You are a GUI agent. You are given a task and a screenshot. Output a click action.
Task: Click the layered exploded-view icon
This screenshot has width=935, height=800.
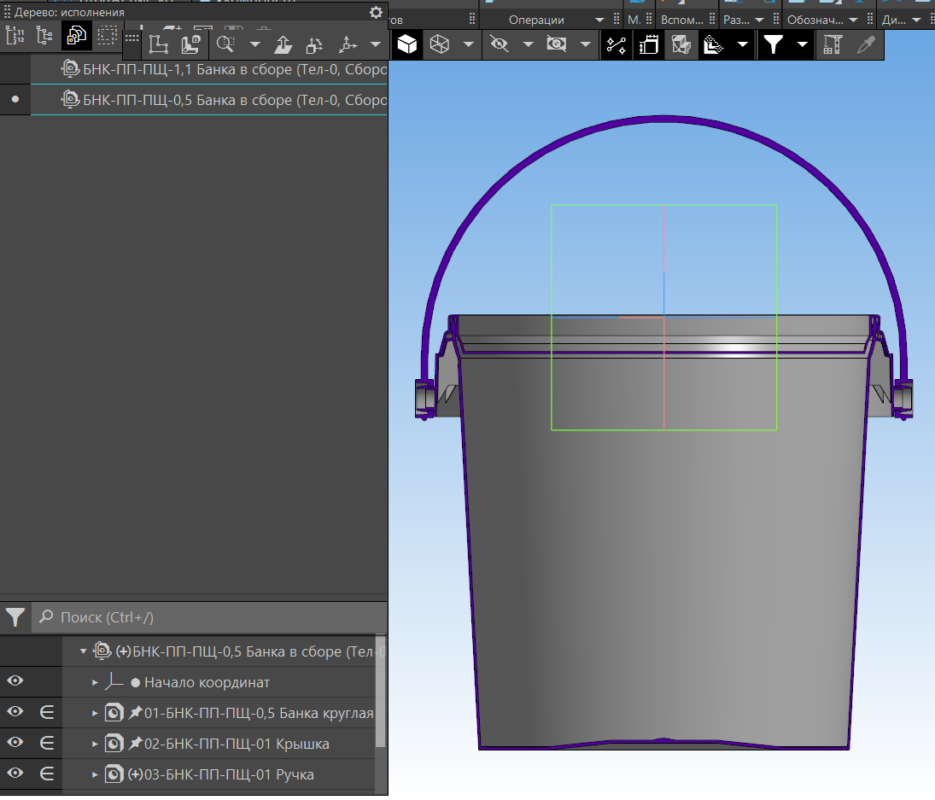coord(713,45)
